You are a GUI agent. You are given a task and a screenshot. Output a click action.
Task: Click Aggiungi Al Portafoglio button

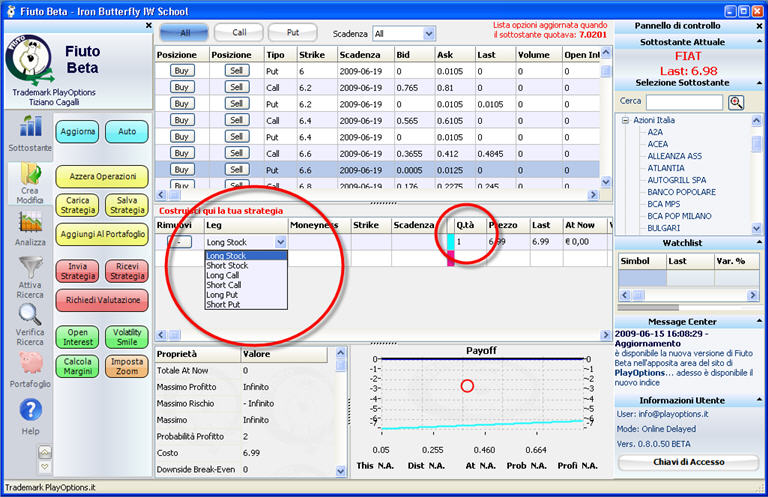point(102,235)
